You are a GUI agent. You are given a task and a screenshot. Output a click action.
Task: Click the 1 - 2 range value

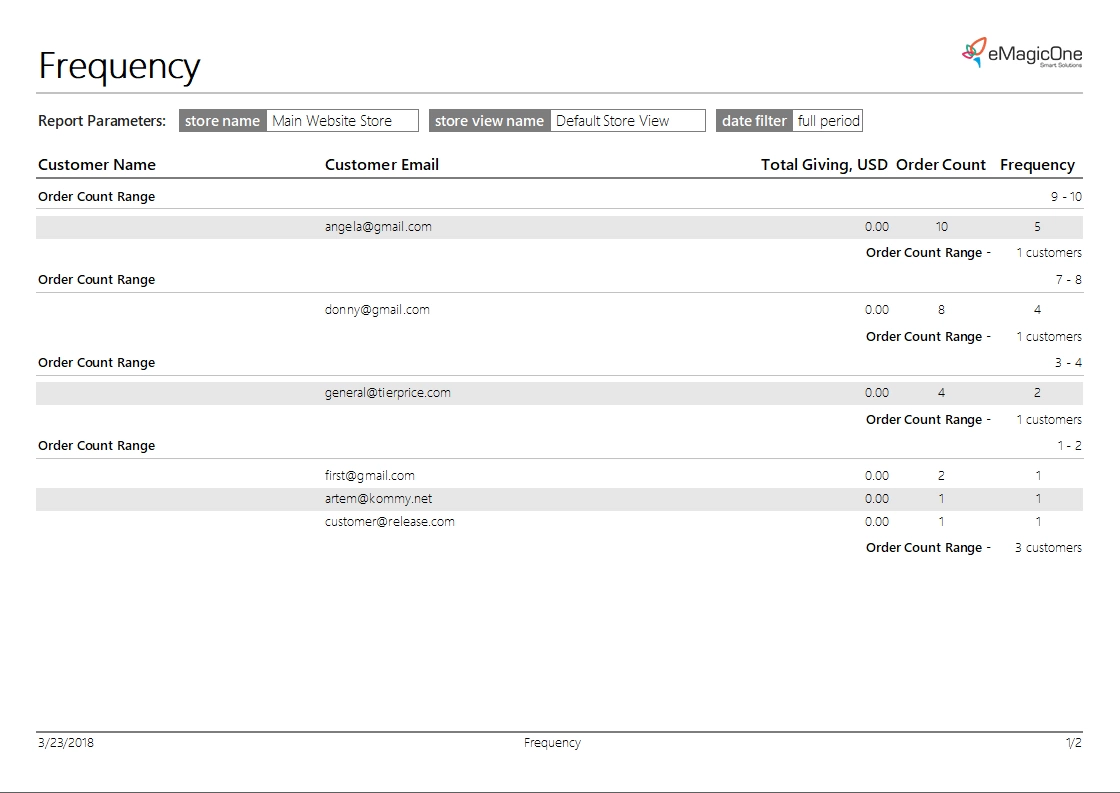pyautogui.click(x=1069, y=445)
